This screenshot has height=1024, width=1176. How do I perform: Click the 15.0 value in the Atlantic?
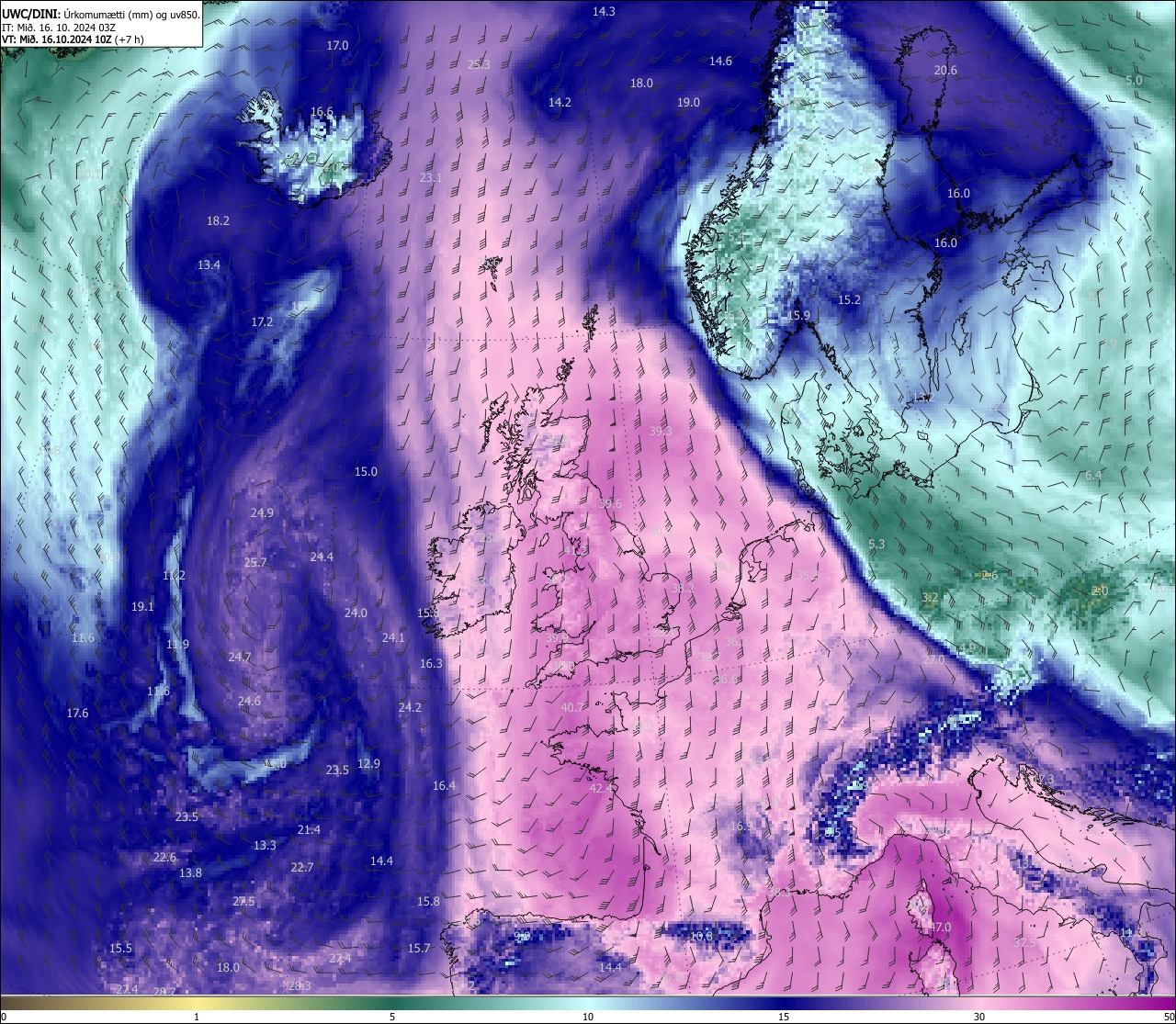tap(366, 471)
